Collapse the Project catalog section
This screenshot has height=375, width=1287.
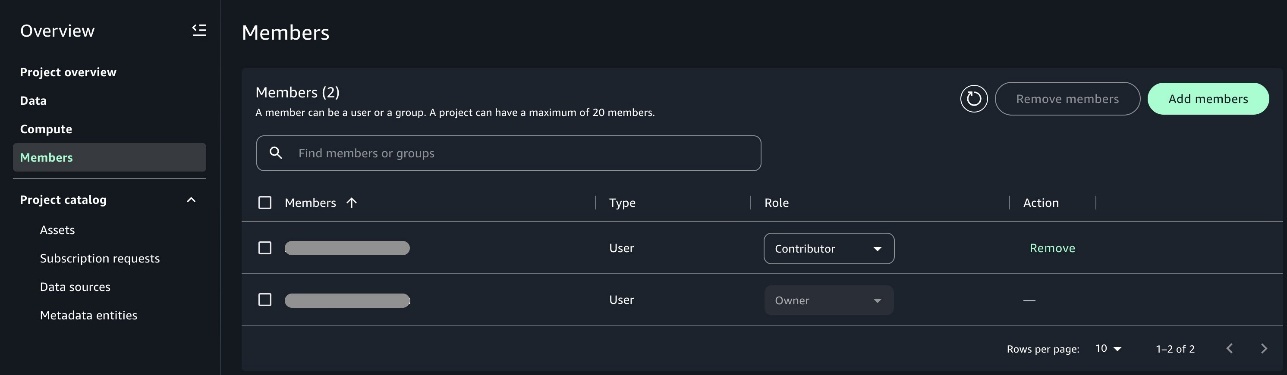pos(191,200)
